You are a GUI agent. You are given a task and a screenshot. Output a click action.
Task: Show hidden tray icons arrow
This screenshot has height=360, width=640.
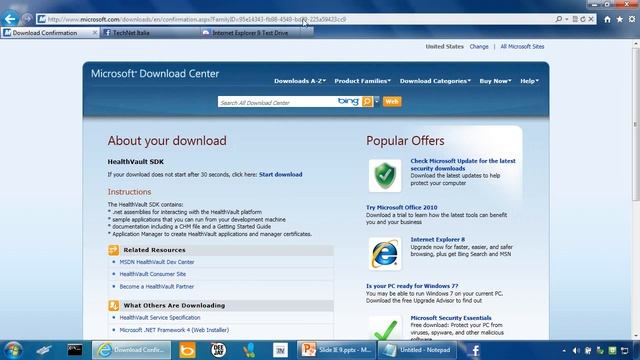(x=564, y=351)
